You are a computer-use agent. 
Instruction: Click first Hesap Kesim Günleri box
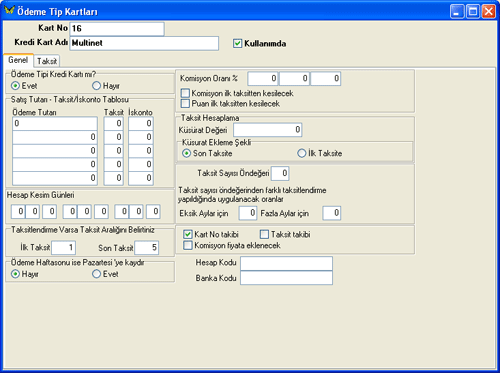(x=18, y=211)
